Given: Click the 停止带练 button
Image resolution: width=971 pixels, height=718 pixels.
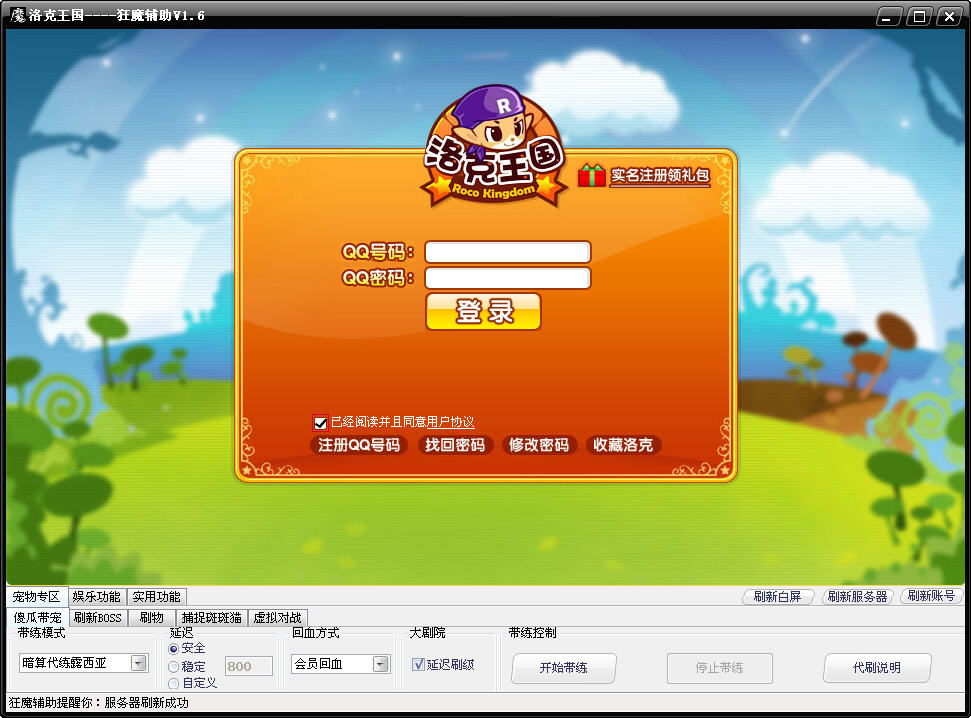Looking at the screenshot, I should (720, 668).
